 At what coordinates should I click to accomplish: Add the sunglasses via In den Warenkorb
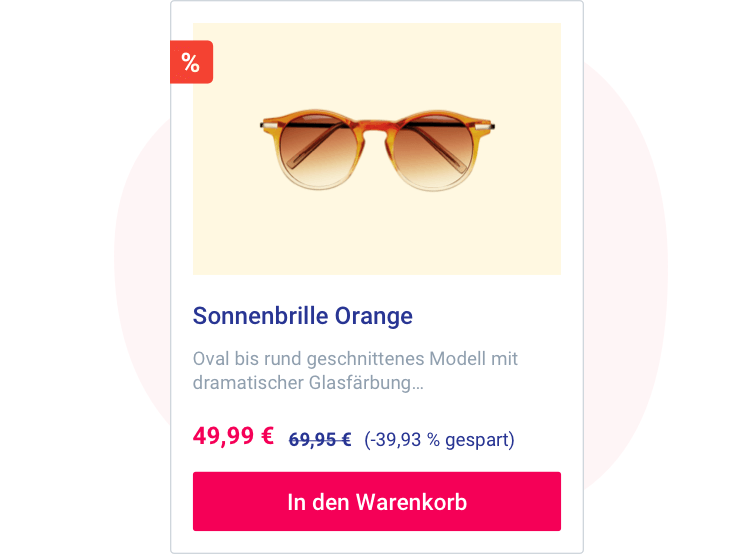[x=376, y=501]
